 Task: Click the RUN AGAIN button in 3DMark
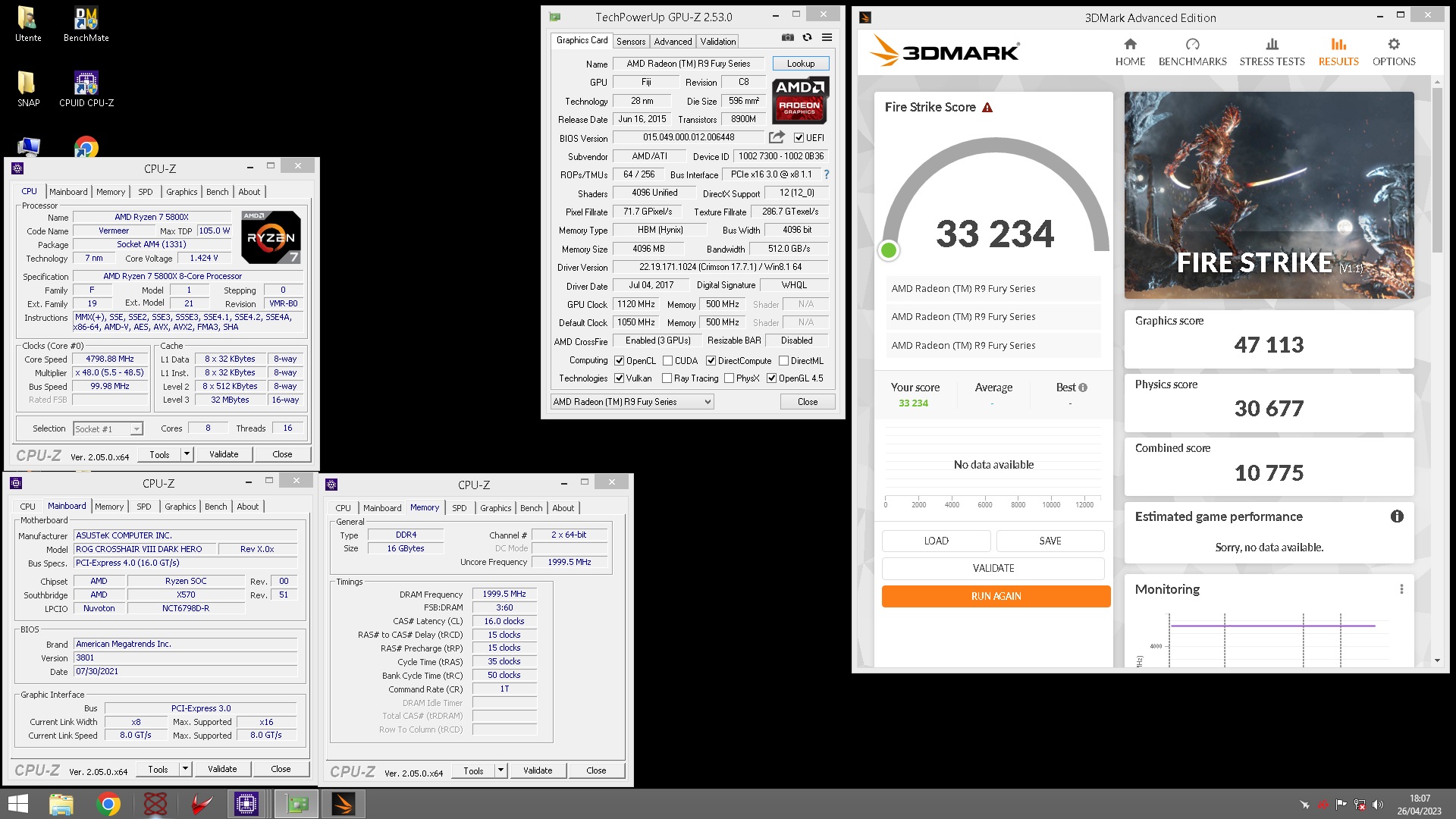point(996,596)
